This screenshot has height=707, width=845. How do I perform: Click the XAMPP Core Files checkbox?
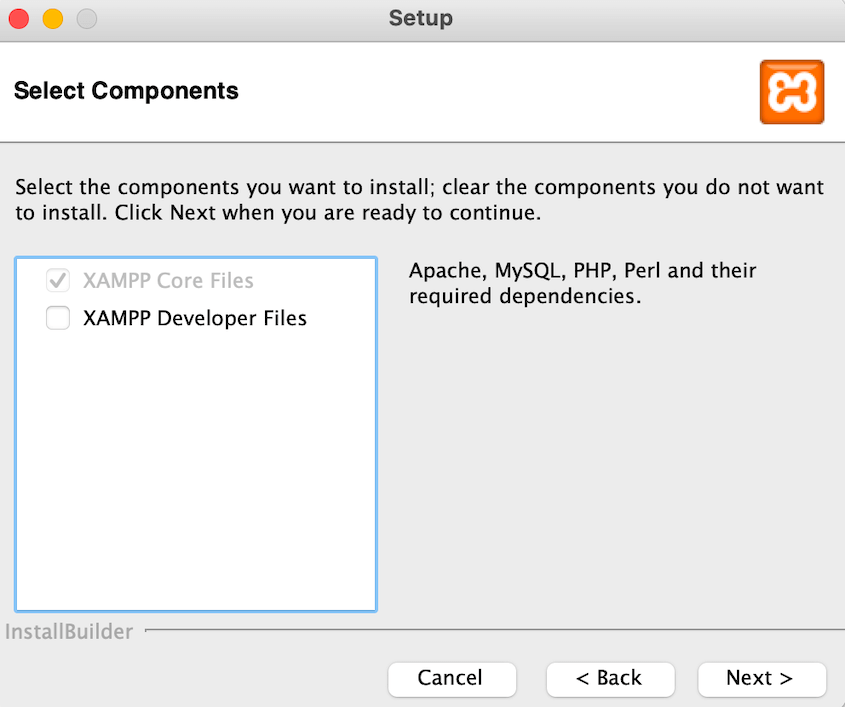click(x=58, y=281)
